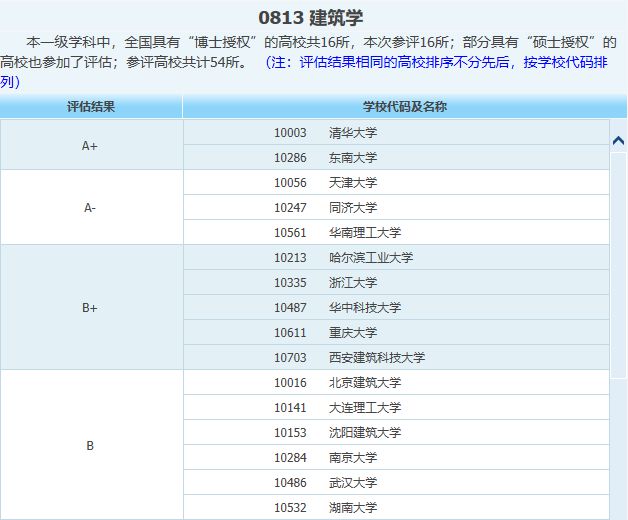628x520 pixels.
Task: Click the row 10141 大连理工大学
Action: pyautogui.click(x=396, y=407)
